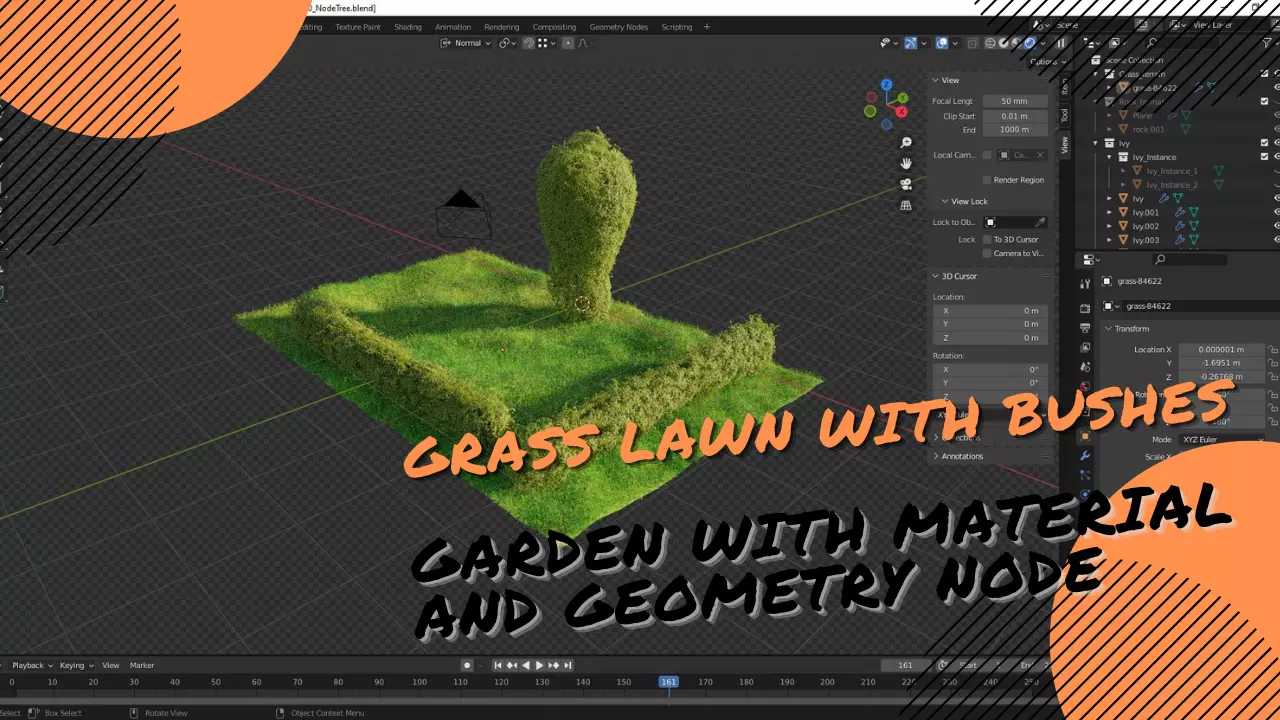Click the lock icon beside Location X
This screenshot has height=720, width=1280.
[x=1273, y=349]
